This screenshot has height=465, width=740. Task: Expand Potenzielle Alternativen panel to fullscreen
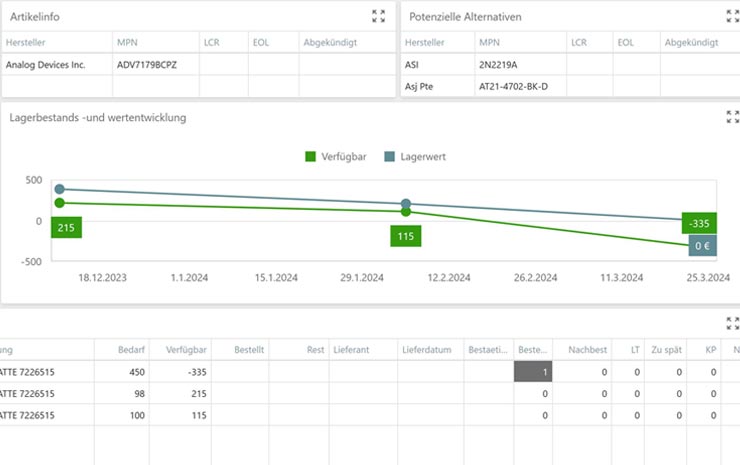coord(732,16)
